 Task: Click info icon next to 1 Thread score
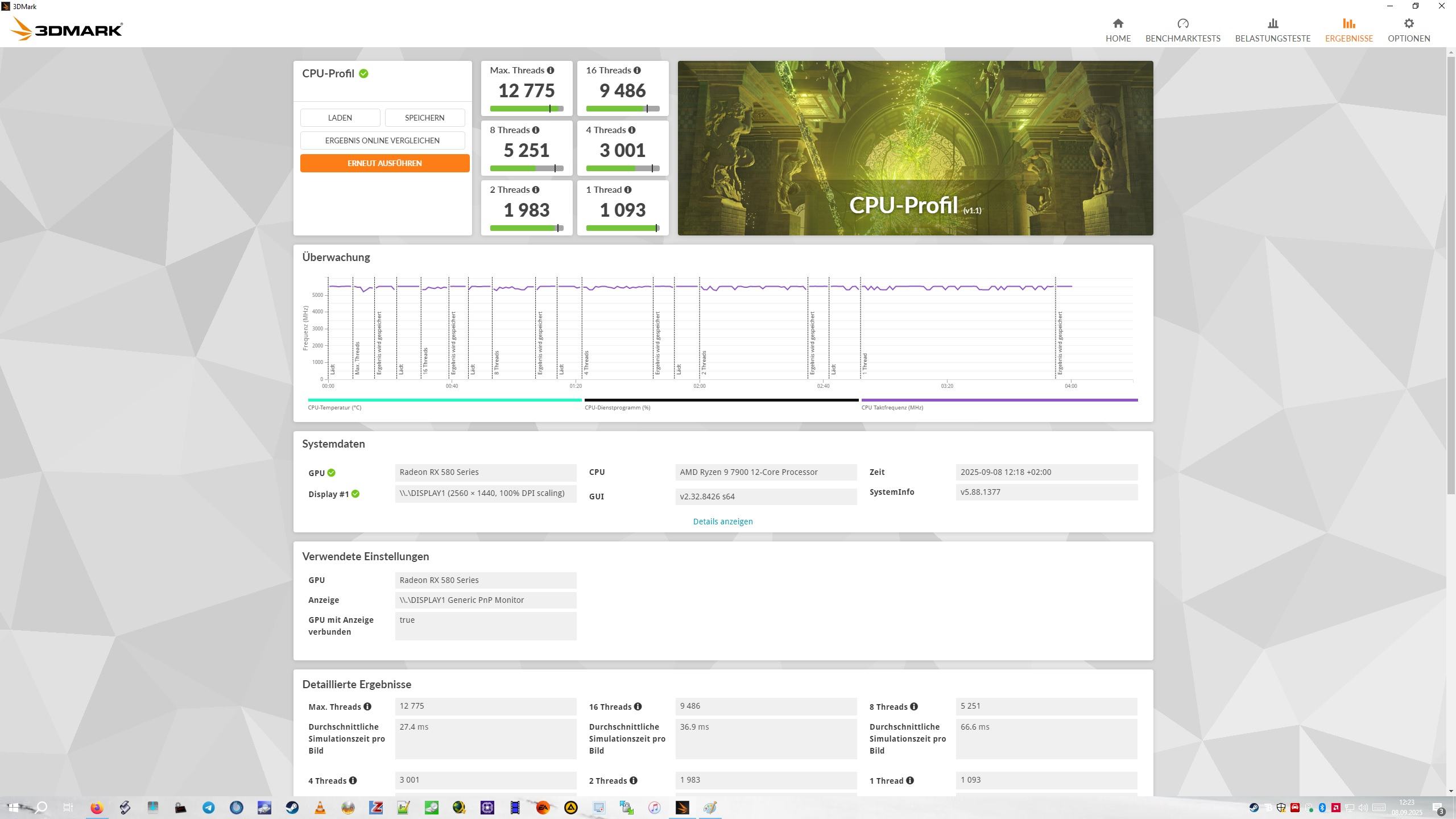pyautogui.click(x=627, y=190)
